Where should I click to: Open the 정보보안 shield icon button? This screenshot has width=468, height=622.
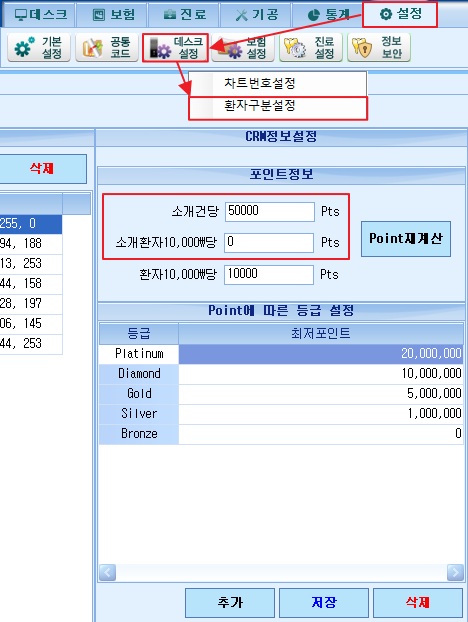pos(379,48)
